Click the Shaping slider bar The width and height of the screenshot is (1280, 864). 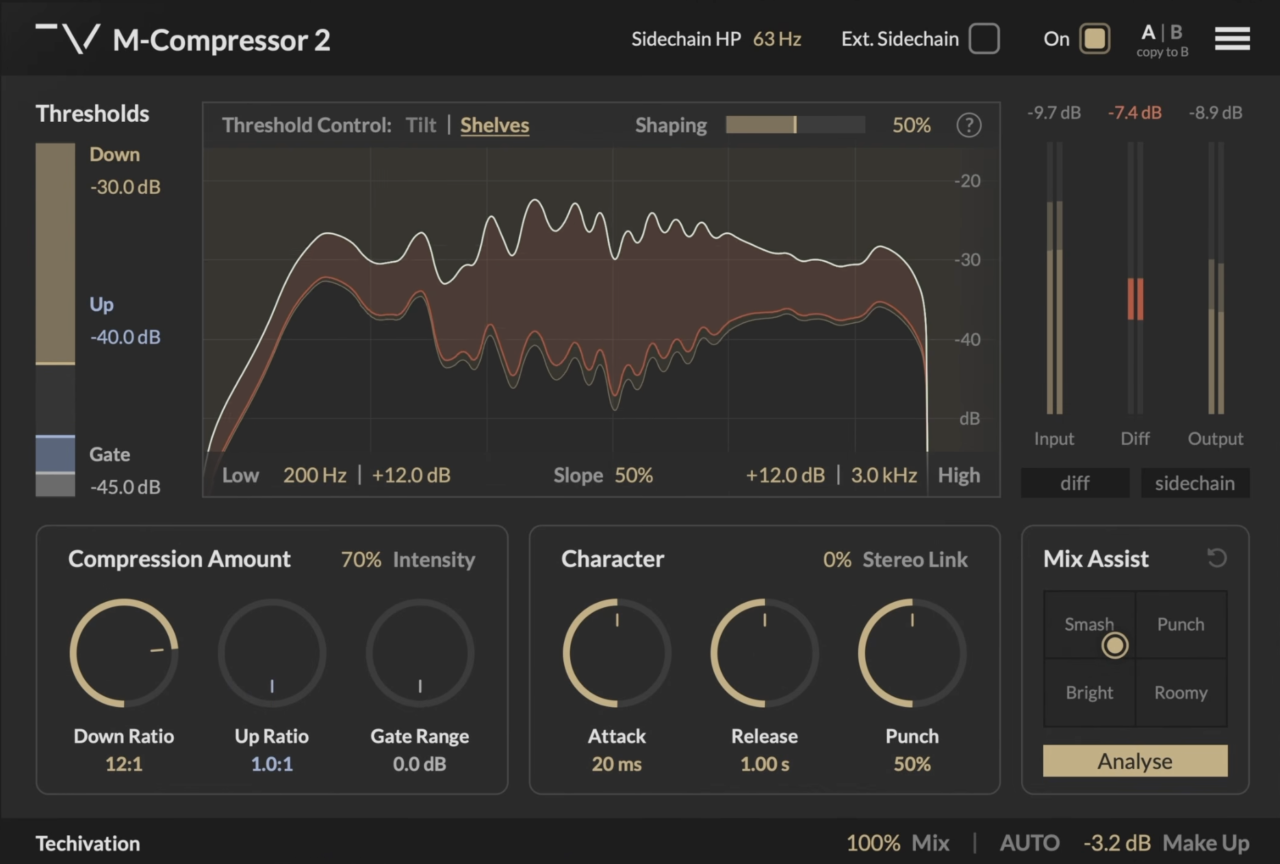[x=795, y=125]
